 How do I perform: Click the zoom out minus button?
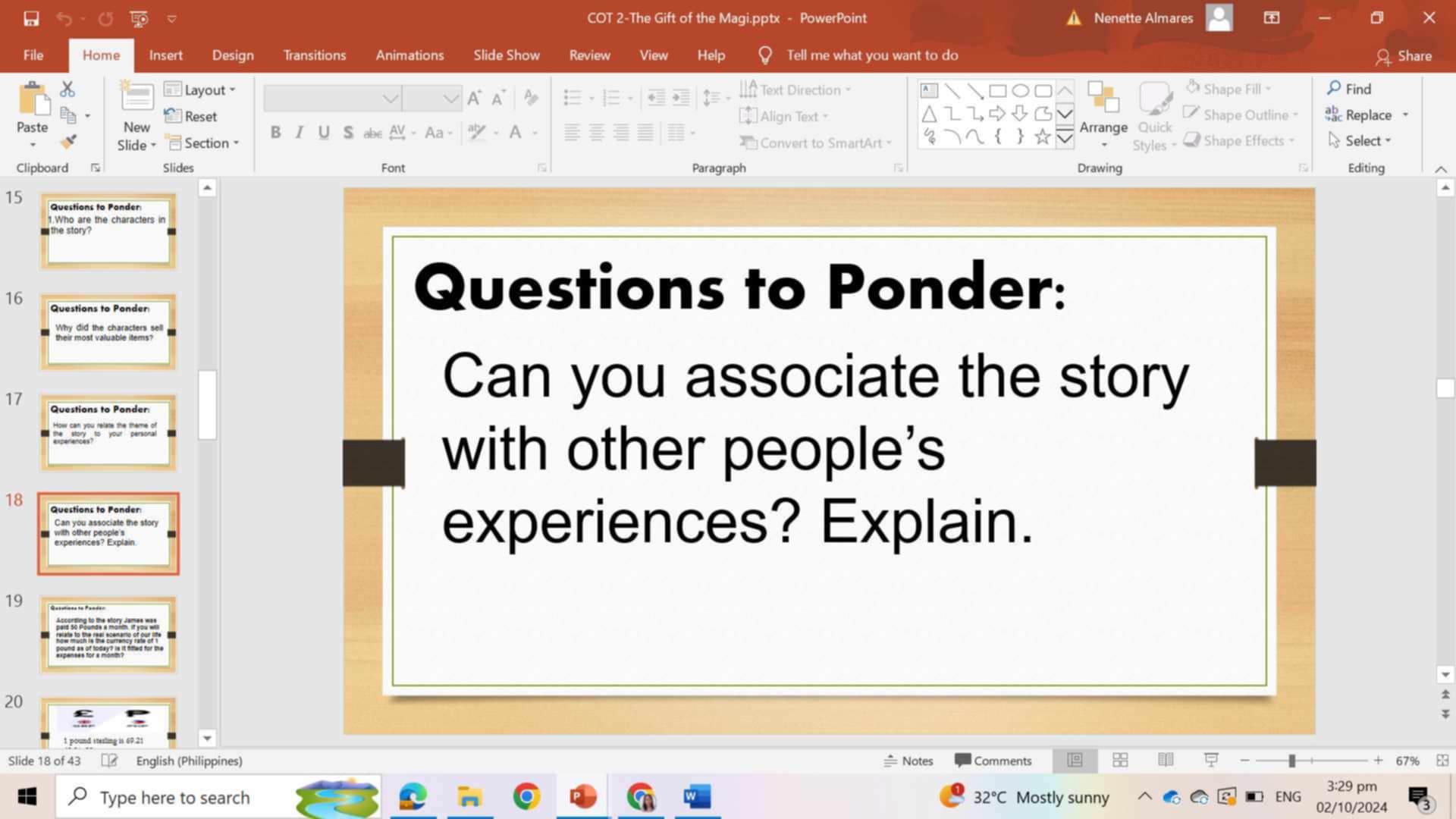tap(1244, 761)
